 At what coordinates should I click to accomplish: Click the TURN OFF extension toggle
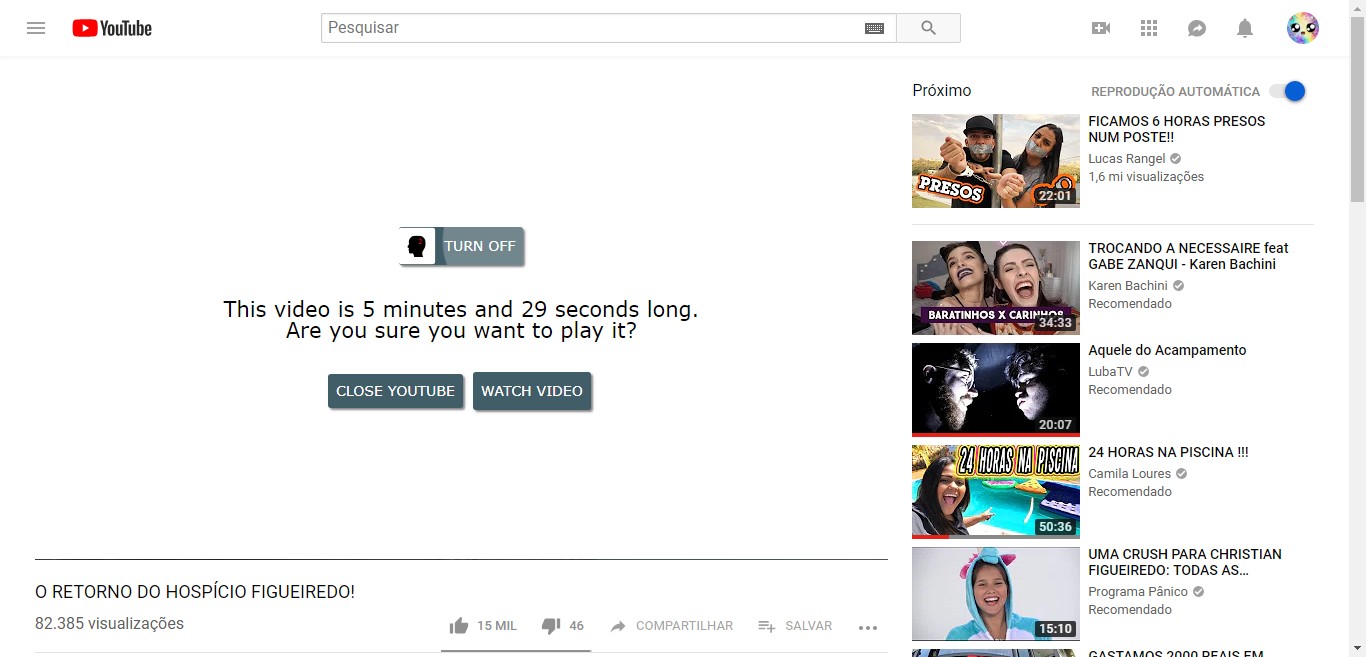pyautogui.click(x=461, y=246)
